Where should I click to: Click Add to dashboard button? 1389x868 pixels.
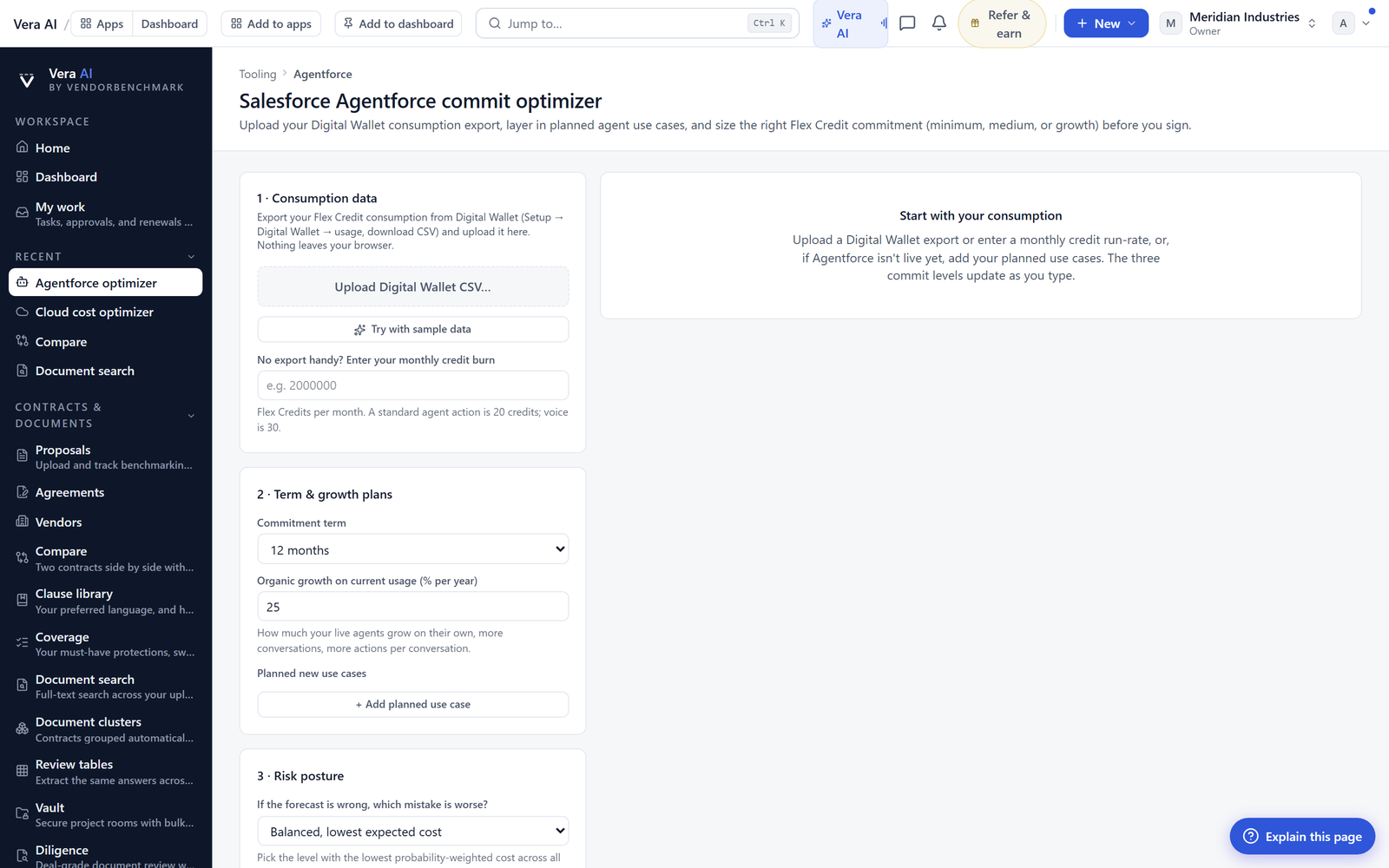pos(398,23)
